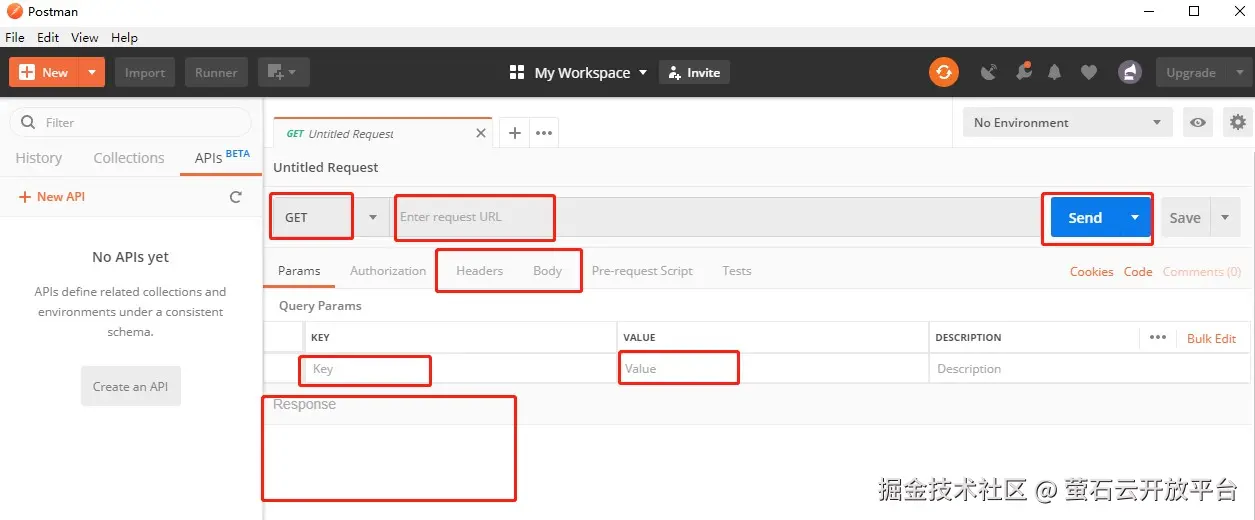Click the Value input field
Screen dimensions: 1255x520
coord(772,369)
